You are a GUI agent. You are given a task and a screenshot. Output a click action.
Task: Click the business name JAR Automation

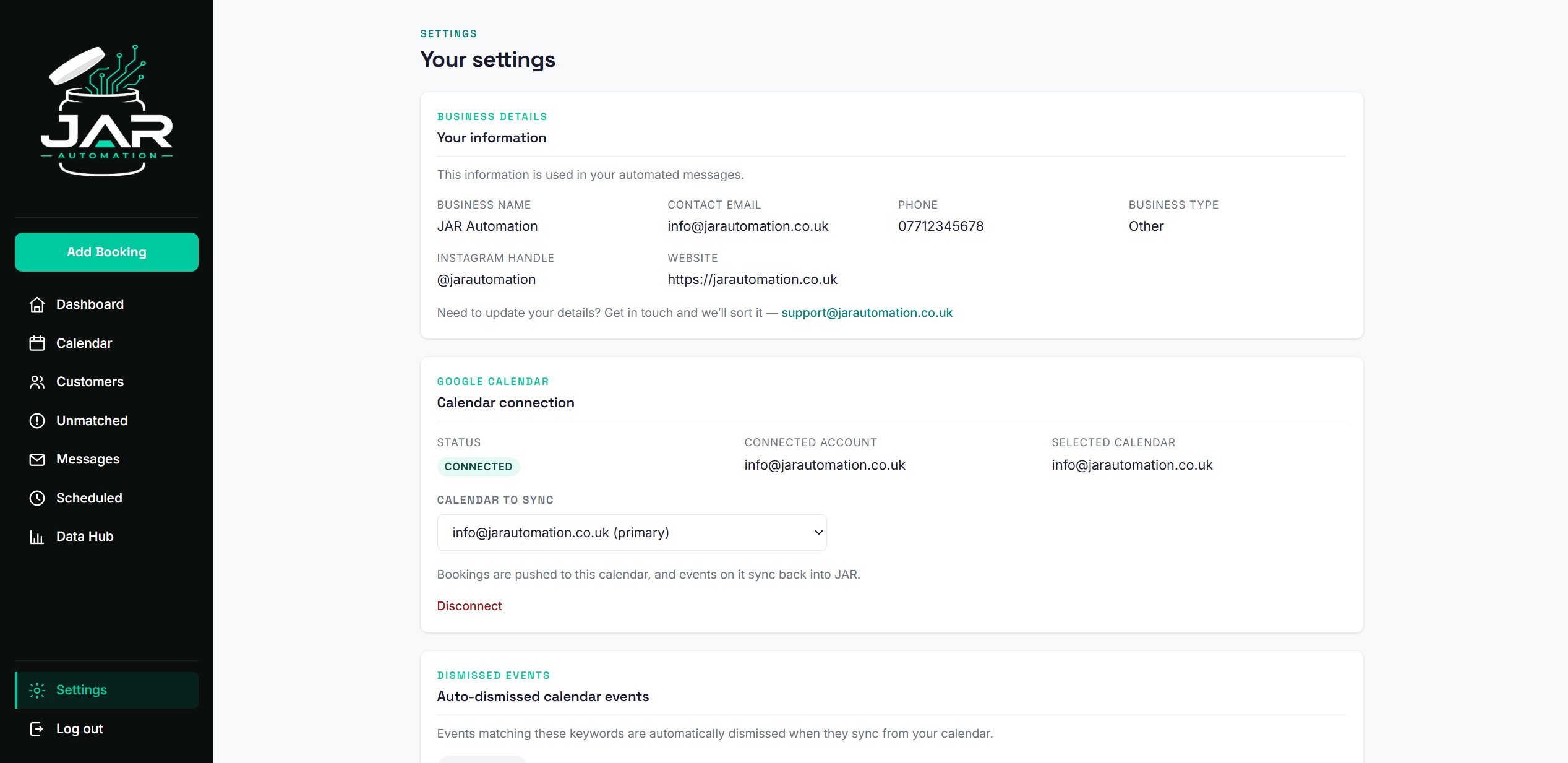point(487,226)
